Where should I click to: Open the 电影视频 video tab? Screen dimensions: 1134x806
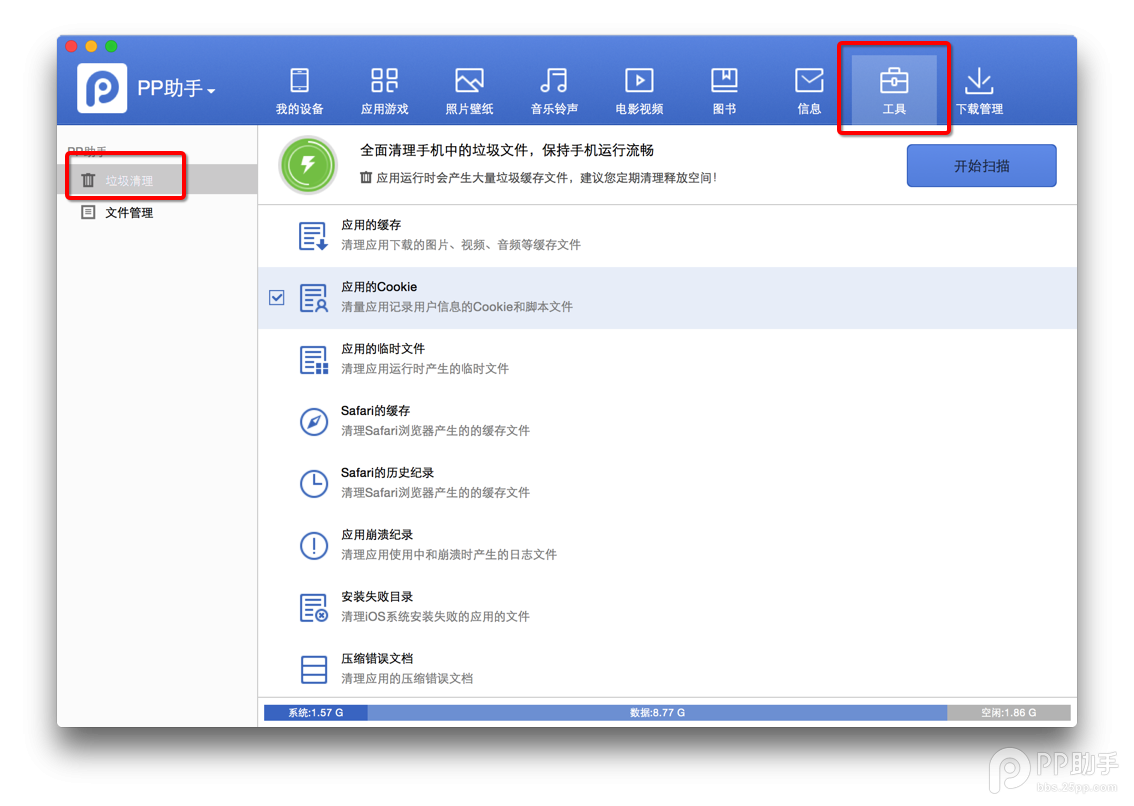pos(639,90)
